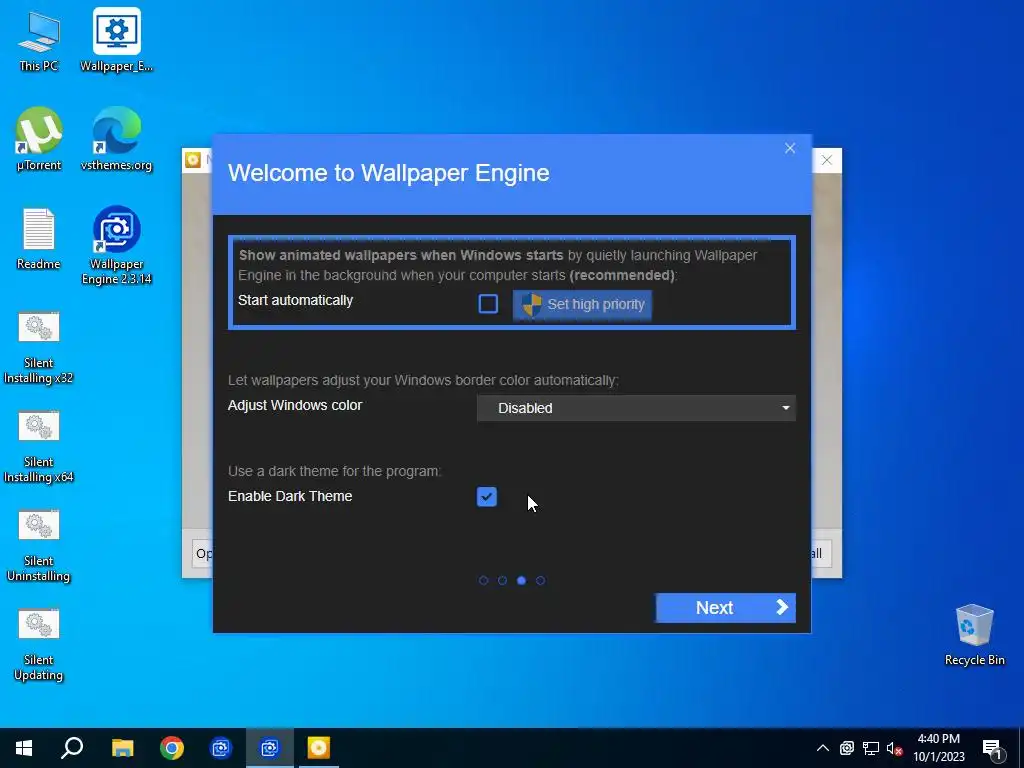Select vsthemes.org Edge shortcut

(116, 140)
